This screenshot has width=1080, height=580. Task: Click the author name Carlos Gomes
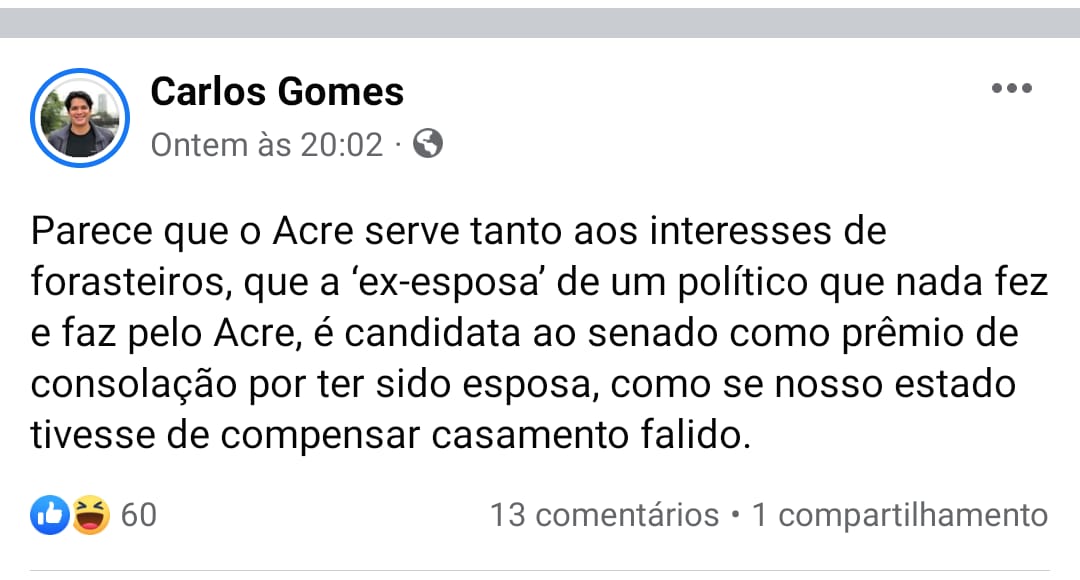pos(277,92)
